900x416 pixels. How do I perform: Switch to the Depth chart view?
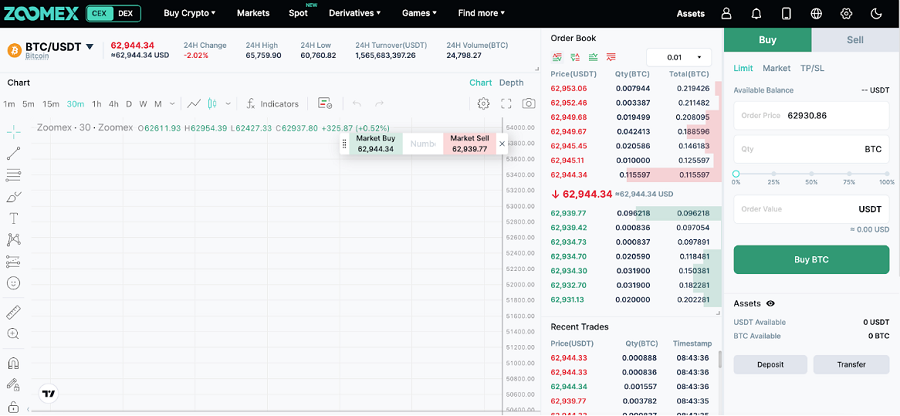[511, 83]
